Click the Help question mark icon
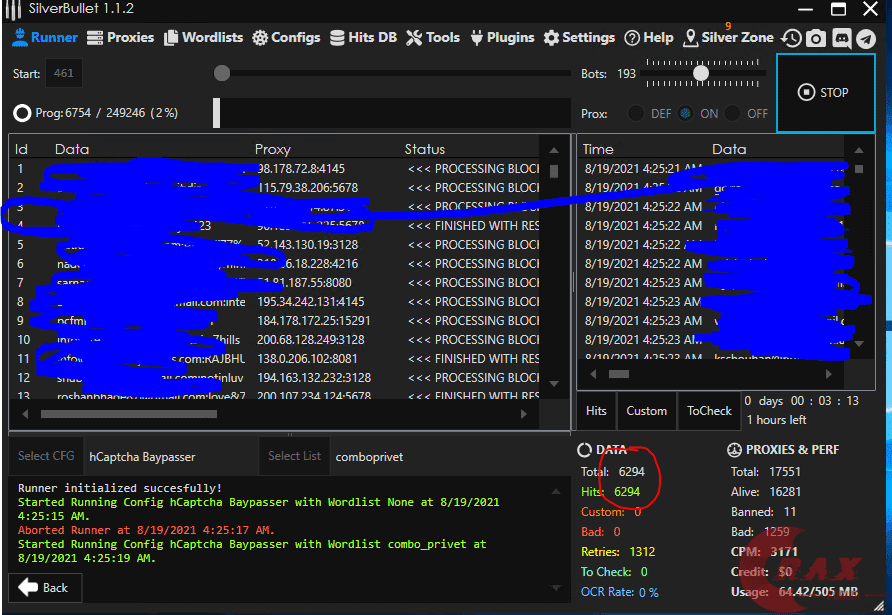 pyautogui.click(x=631, y=38)
